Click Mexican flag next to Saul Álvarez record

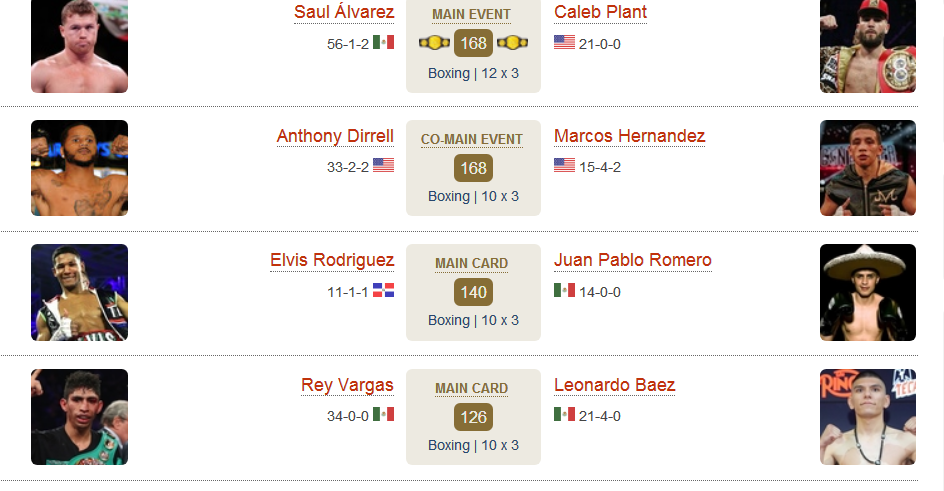tap(384, 42)
